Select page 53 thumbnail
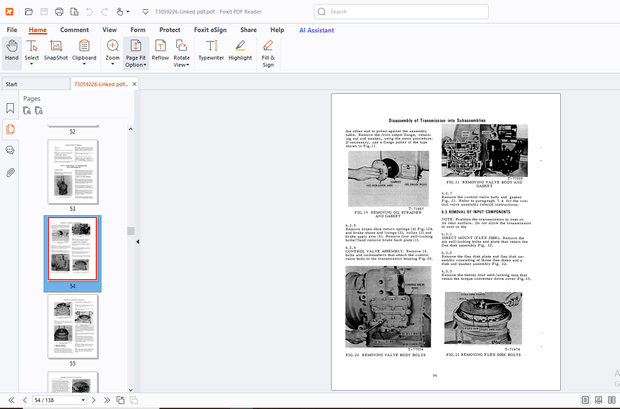Screen dimensions: 620x409 pos(73,172)
